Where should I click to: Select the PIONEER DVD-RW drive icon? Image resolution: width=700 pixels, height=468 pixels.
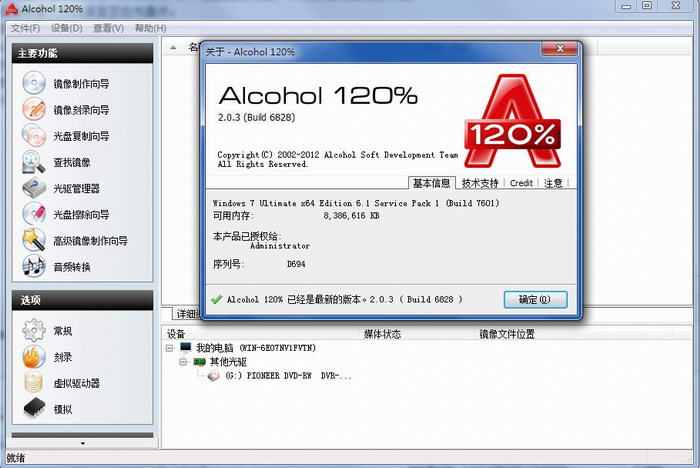[214, 376]
